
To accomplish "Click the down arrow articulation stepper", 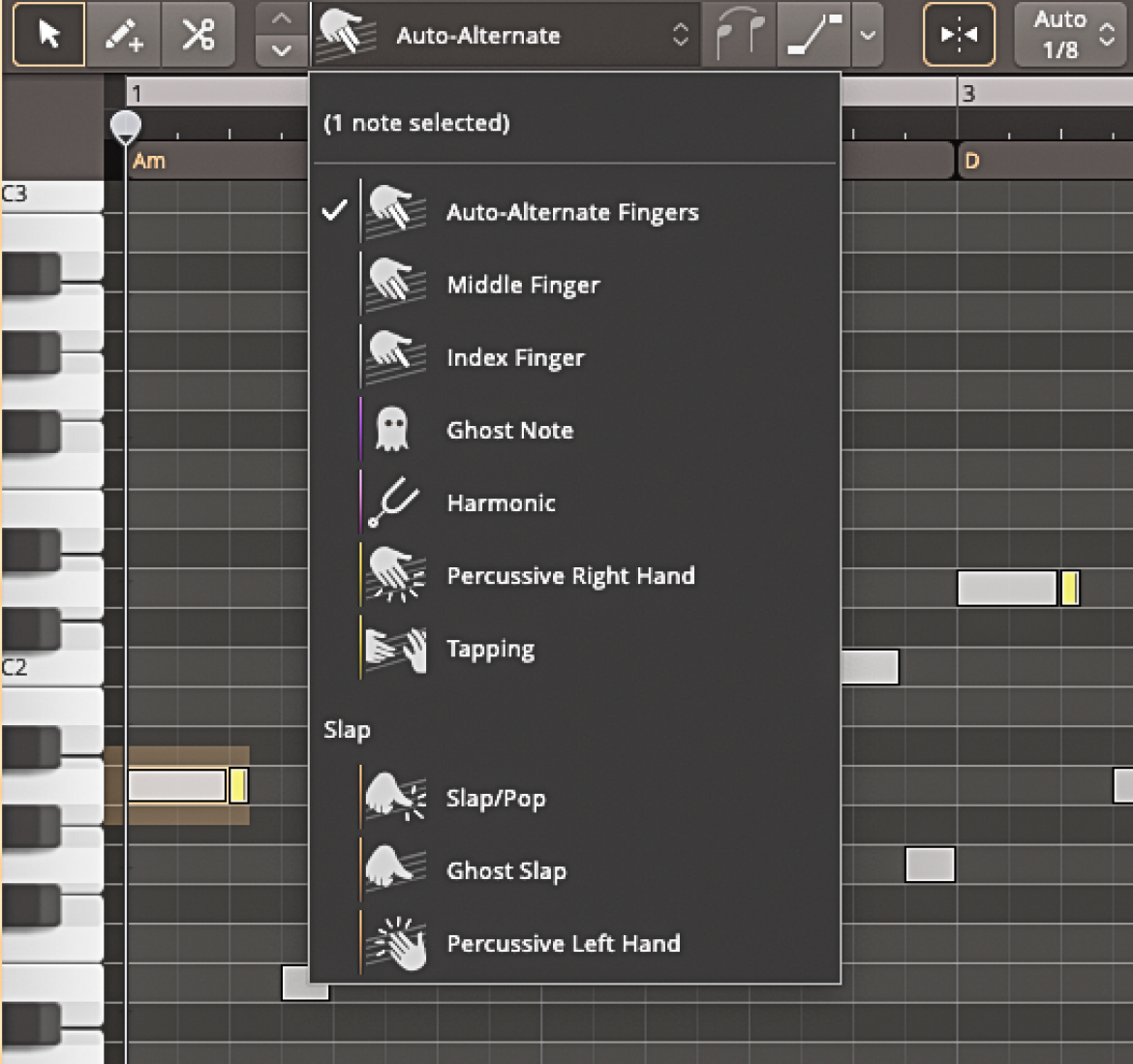I will [282, 50].
